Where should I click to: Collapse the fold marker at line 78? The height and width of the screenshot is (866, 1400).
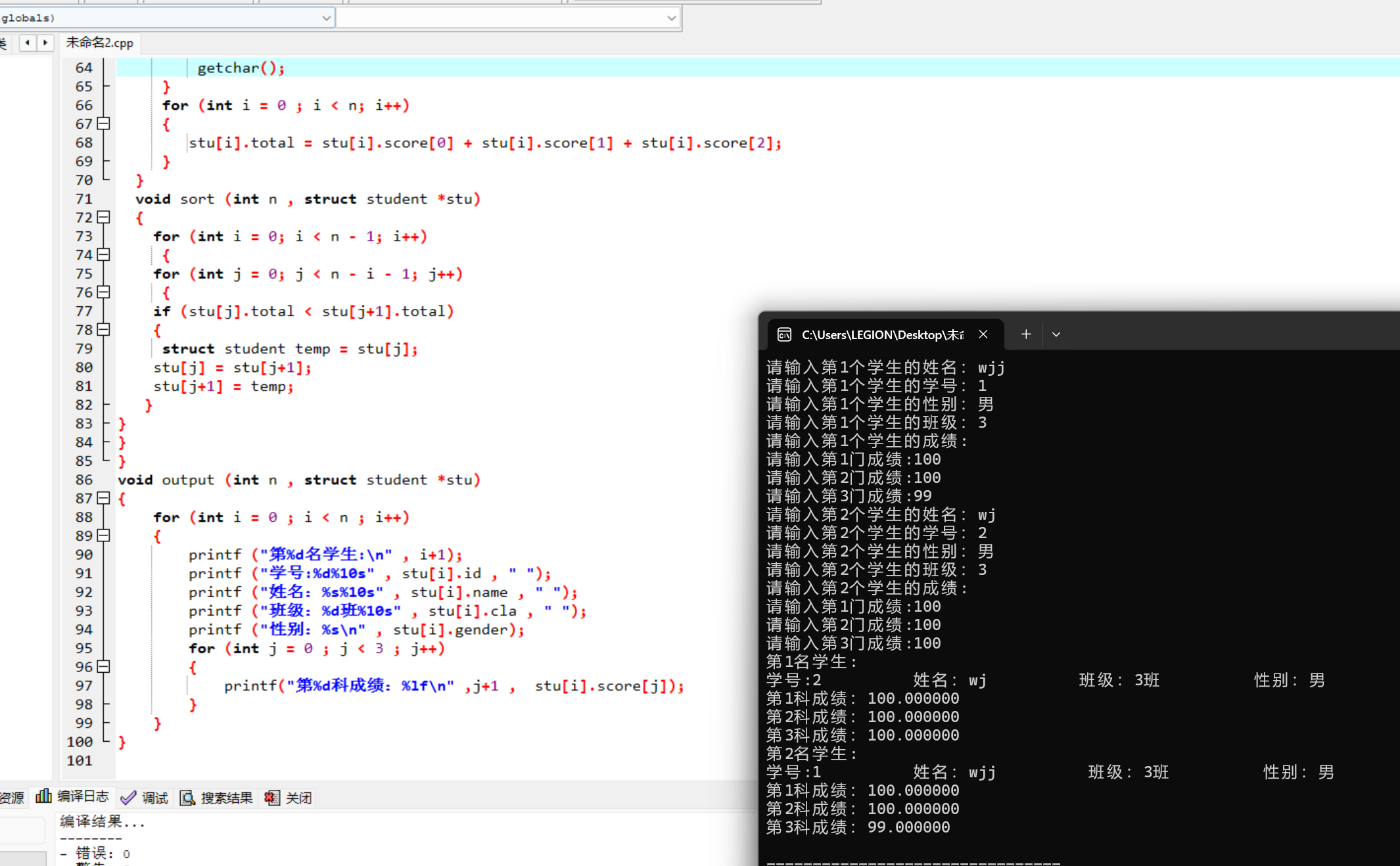(x=103, y=329)
